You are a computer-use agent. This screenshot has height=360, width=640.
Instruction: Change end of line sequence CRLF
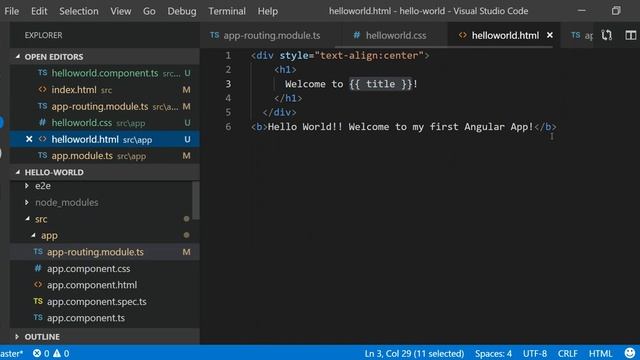click(x=568, y=353)
